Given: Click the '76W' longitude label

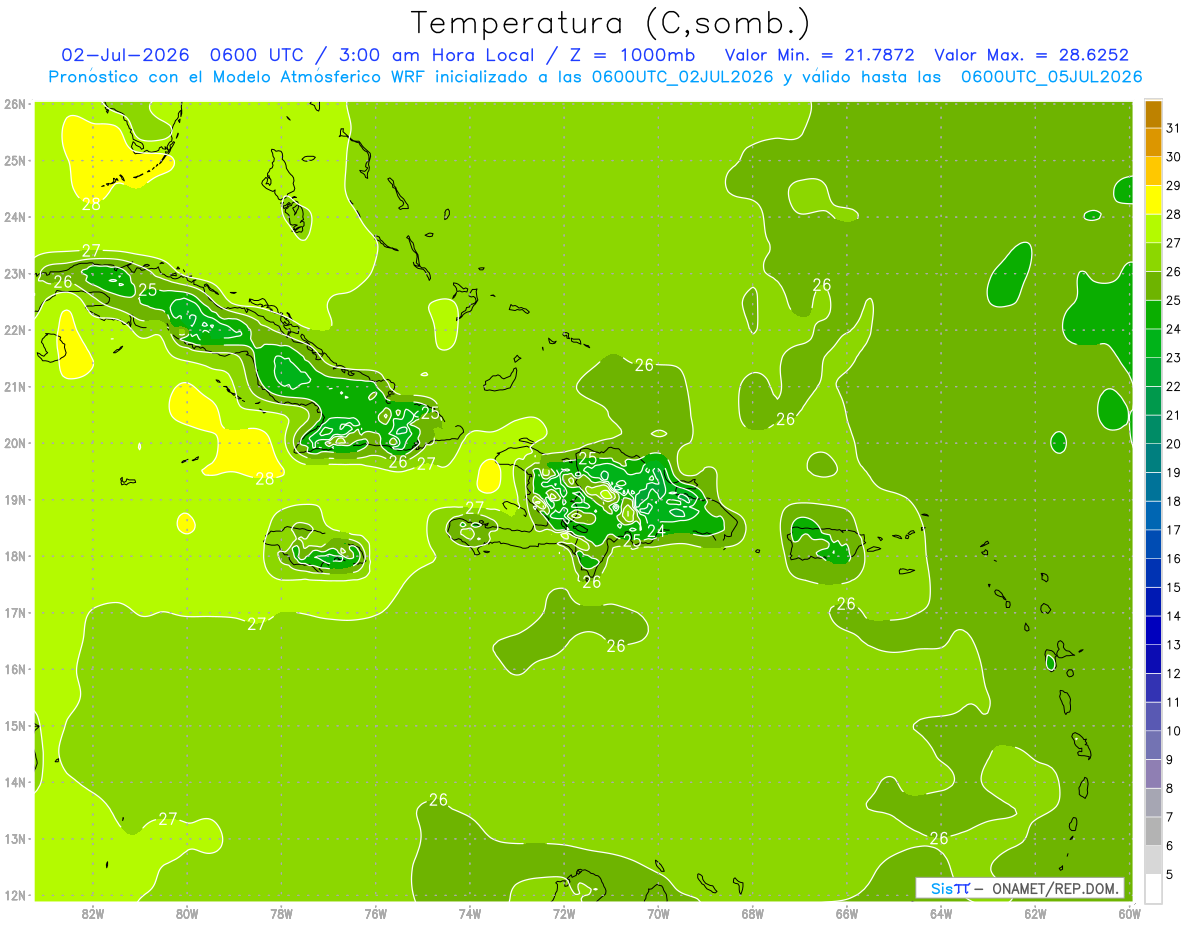Looking at the screenshot, I should coord(376,913).
